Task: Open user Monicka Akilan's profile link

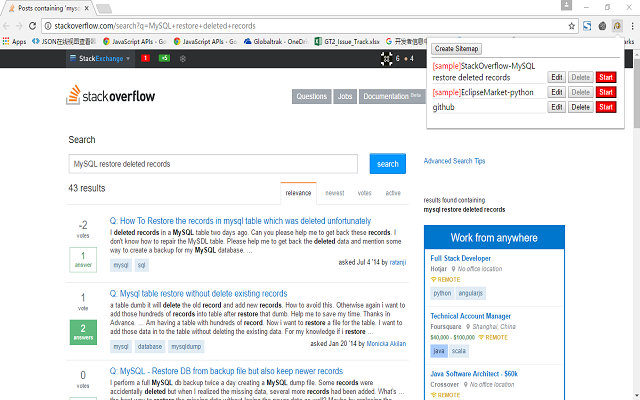Action: (386, 344)
